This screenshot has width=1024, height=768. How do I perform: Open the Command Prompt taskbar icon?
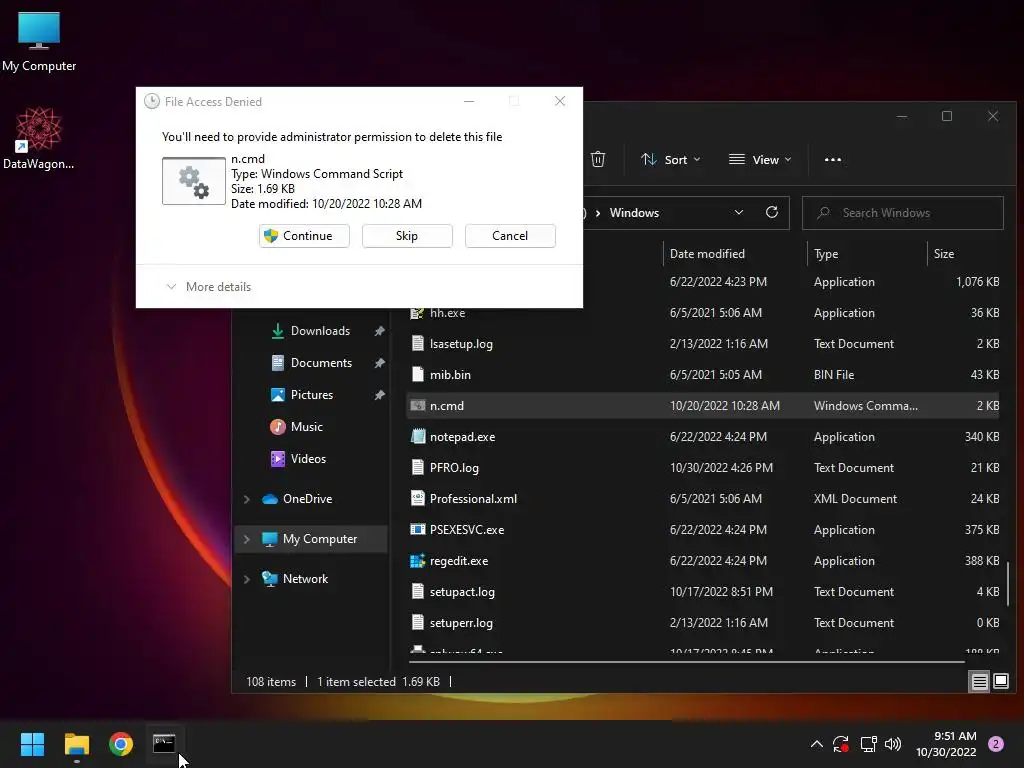(164, 744)
